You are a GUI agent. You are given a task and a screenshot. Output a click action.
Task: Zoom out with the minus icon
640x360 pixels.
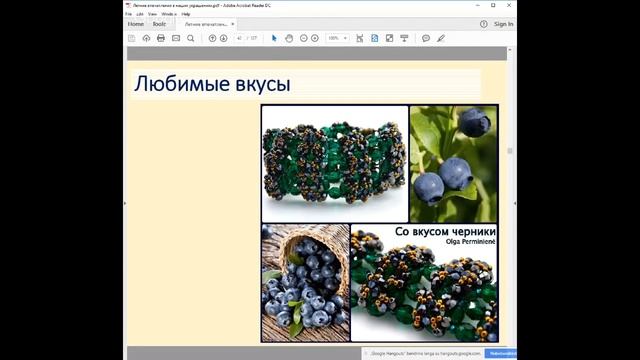304,38
